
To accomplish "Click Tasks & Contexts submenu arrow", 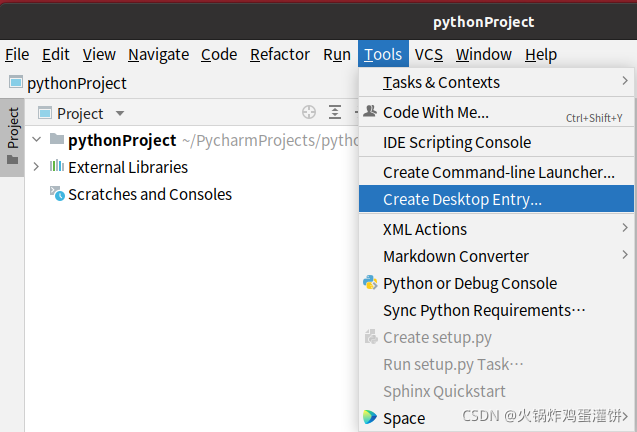I will [x=625, y=80].
